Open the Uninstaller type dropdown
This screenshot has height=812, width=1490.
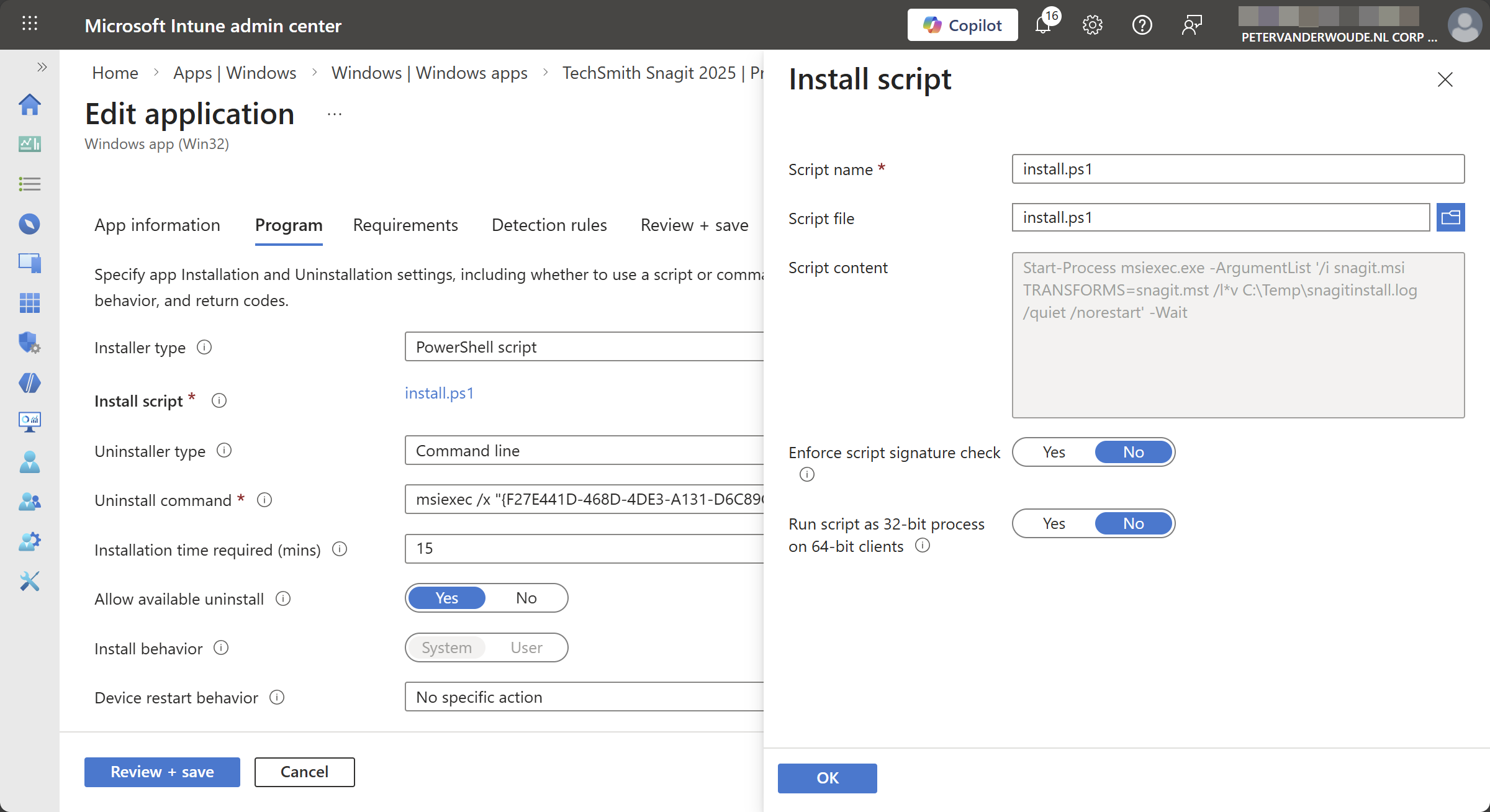pos(584,451)
